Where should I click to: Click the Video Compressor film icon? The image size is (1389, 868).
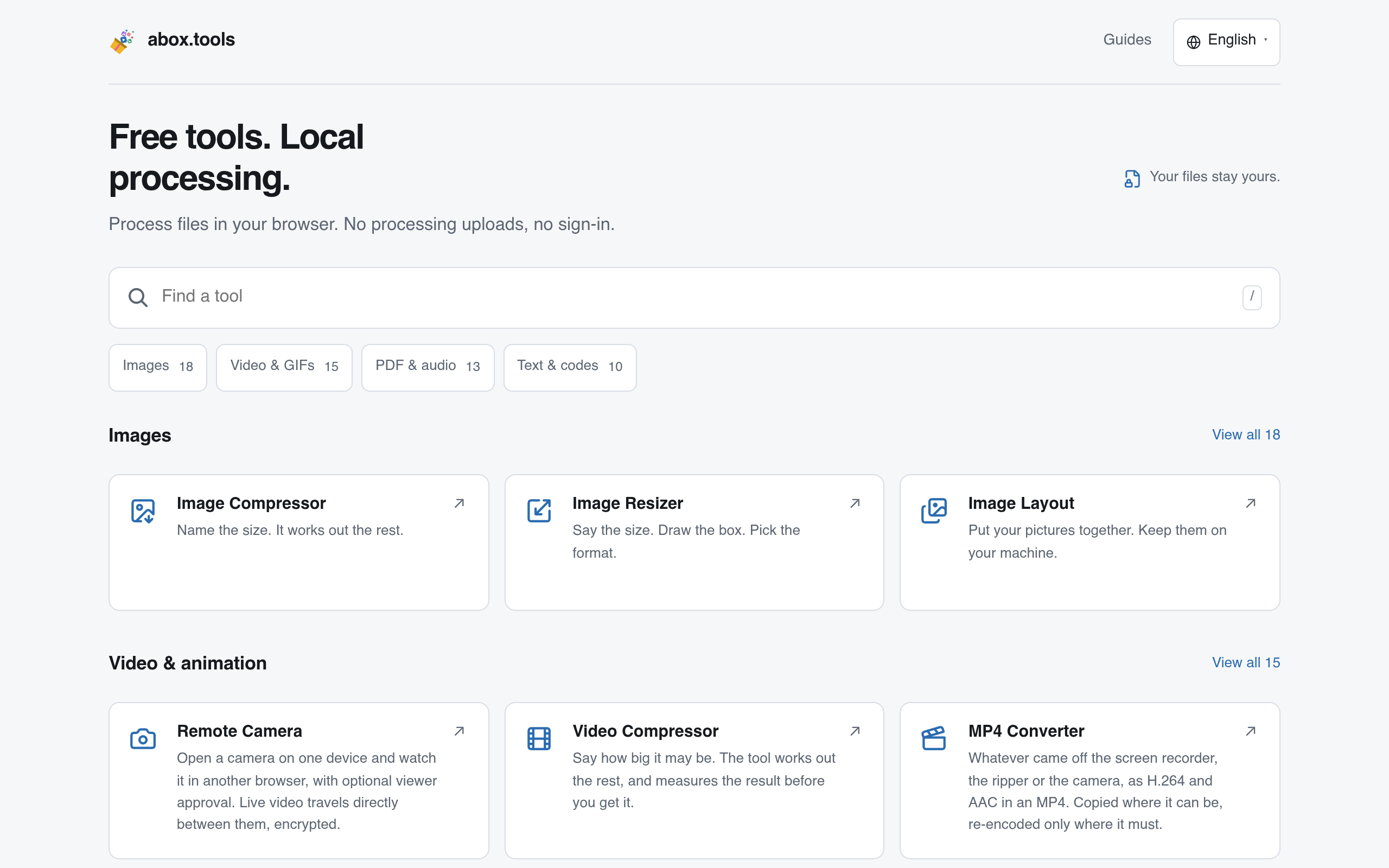(539, 738)
